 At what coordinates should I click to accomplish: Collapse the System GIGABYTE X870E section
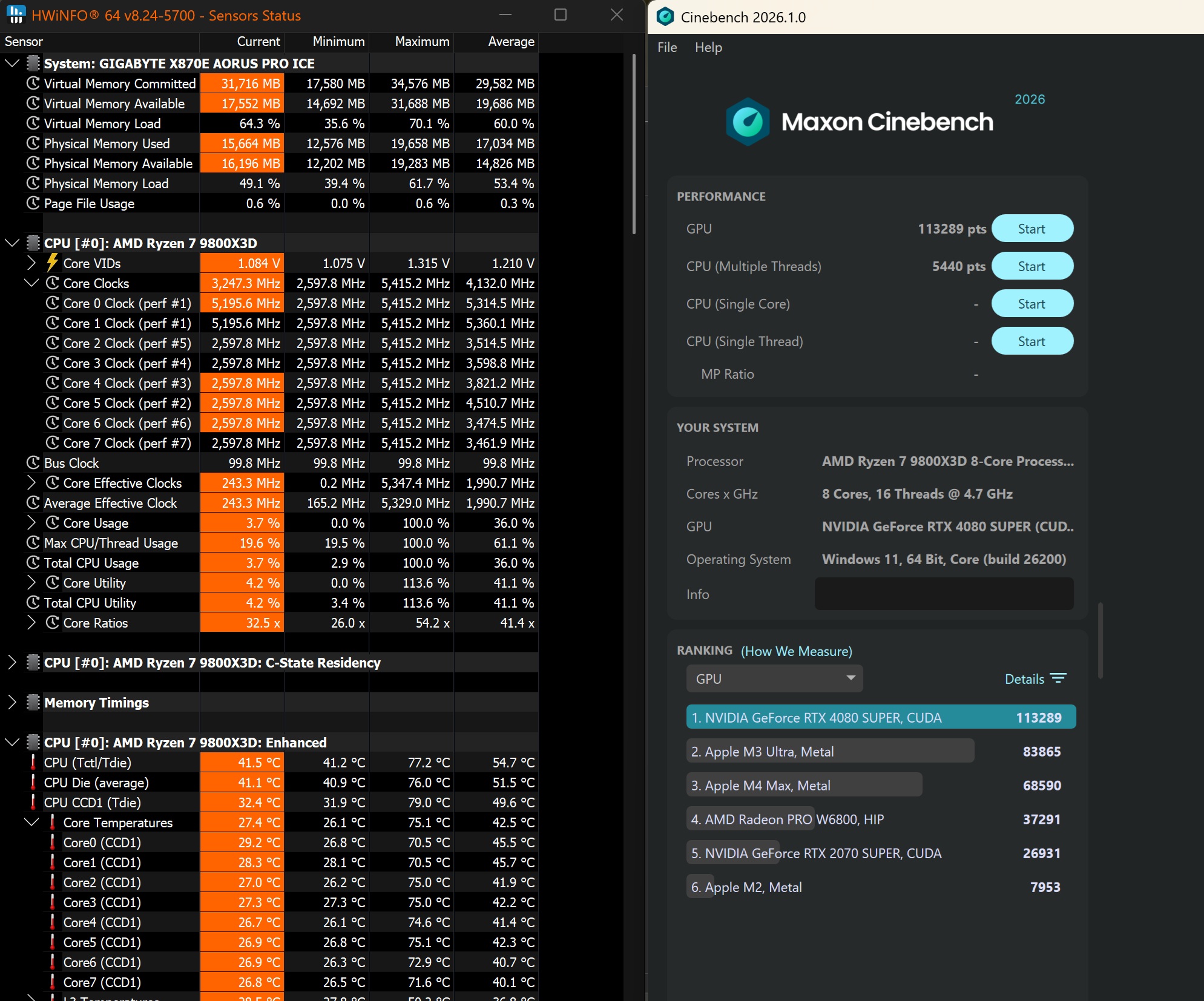click(12, 64)
